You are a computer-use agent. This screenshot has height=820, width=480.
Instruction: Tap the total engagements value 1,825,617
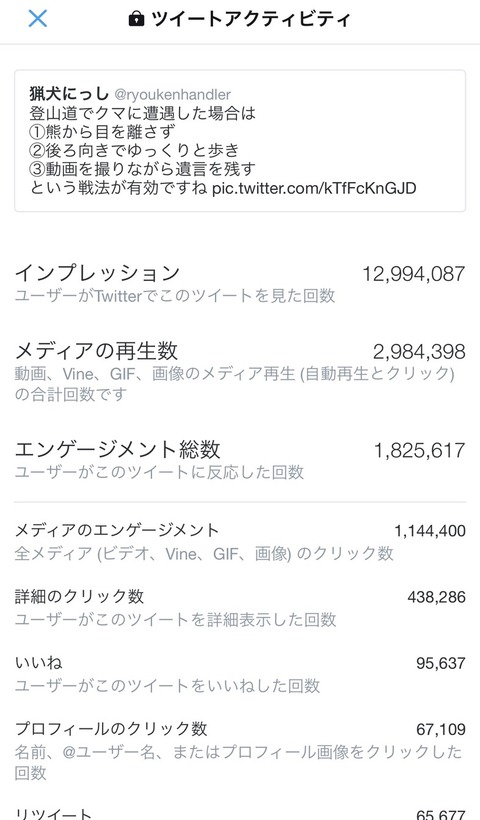[419, 450]
